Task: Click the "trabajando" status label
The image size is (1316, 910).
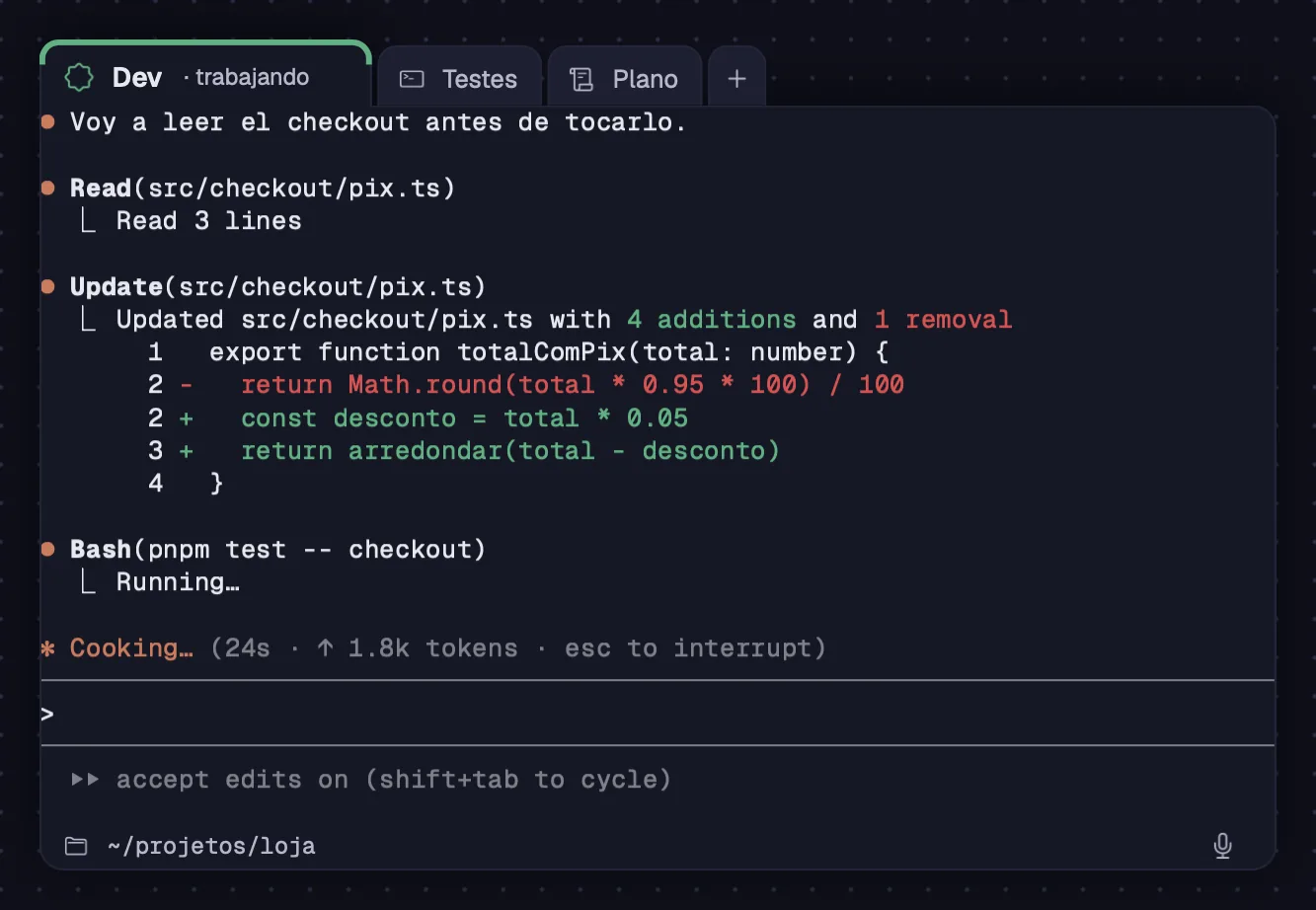Action: 252,77
